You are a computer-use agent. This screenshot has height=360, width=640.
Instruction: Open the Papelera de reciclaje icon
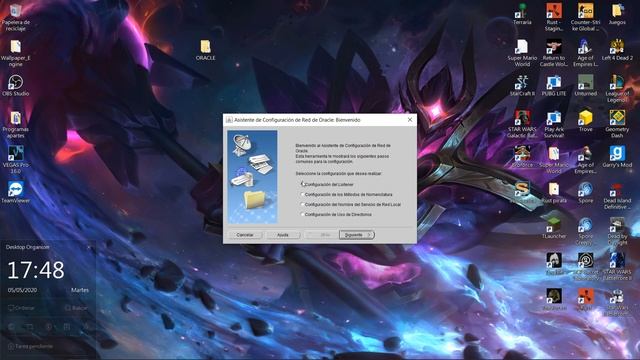(16, 17)
